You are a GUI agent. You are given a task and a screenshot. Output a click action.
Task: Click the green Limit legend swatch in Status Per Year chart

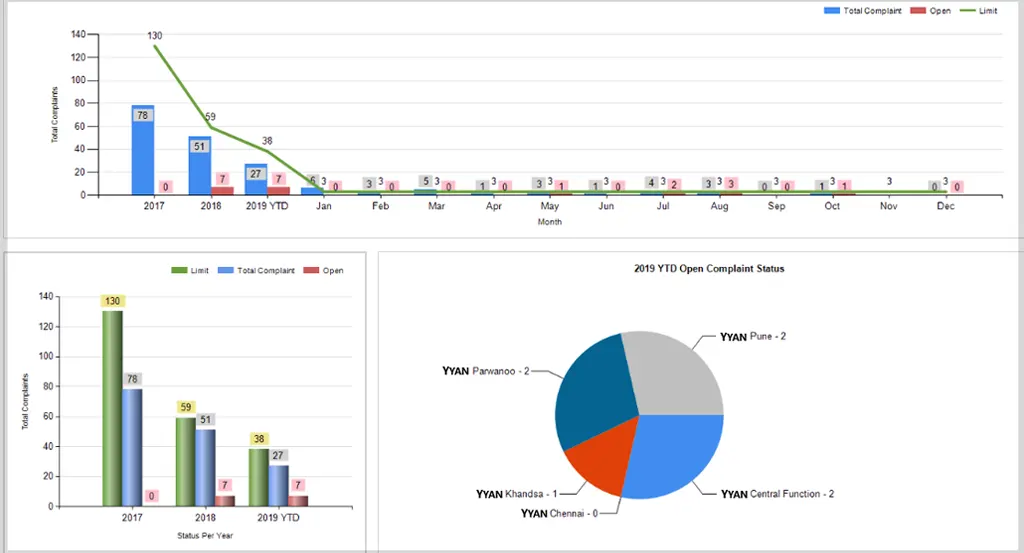pyautogui.click(x=180, y=270)
